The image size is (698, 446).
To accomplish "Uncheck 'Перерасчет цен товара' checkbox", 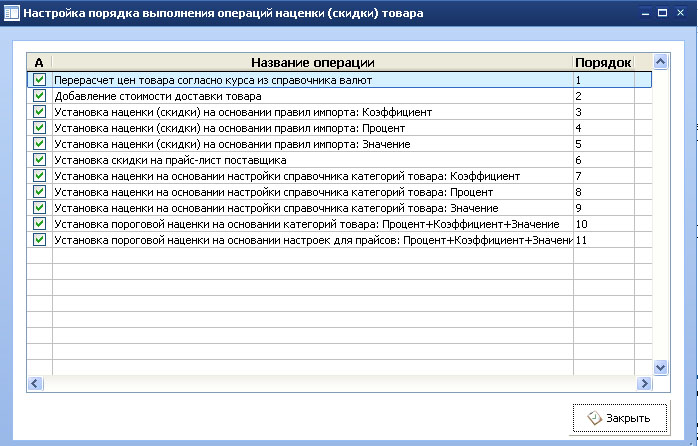I will (x=39, y=80).
